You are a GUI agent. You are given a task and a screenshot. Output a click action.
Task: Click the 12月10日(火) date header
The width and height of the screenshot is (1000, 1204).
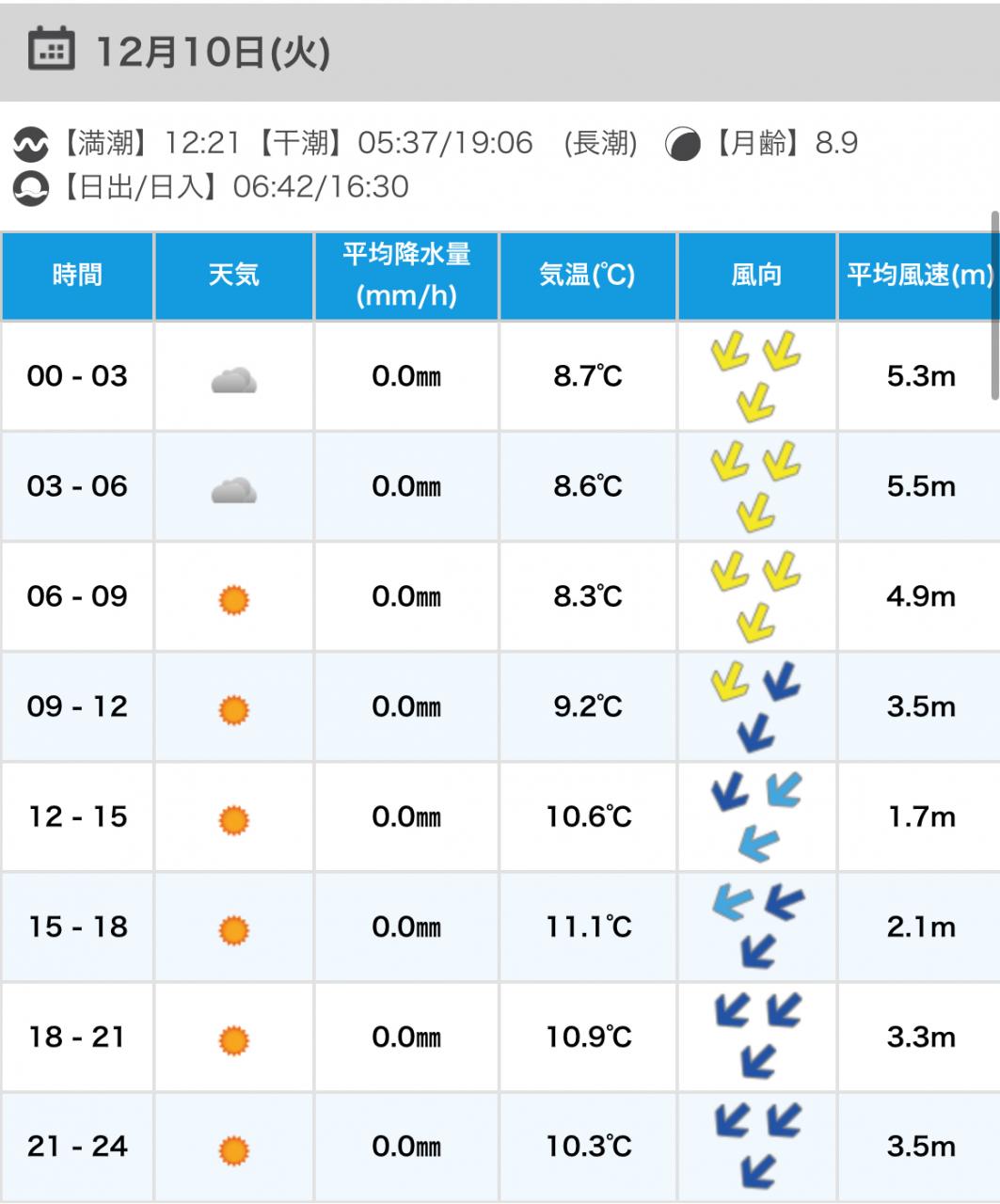(213, 52)
